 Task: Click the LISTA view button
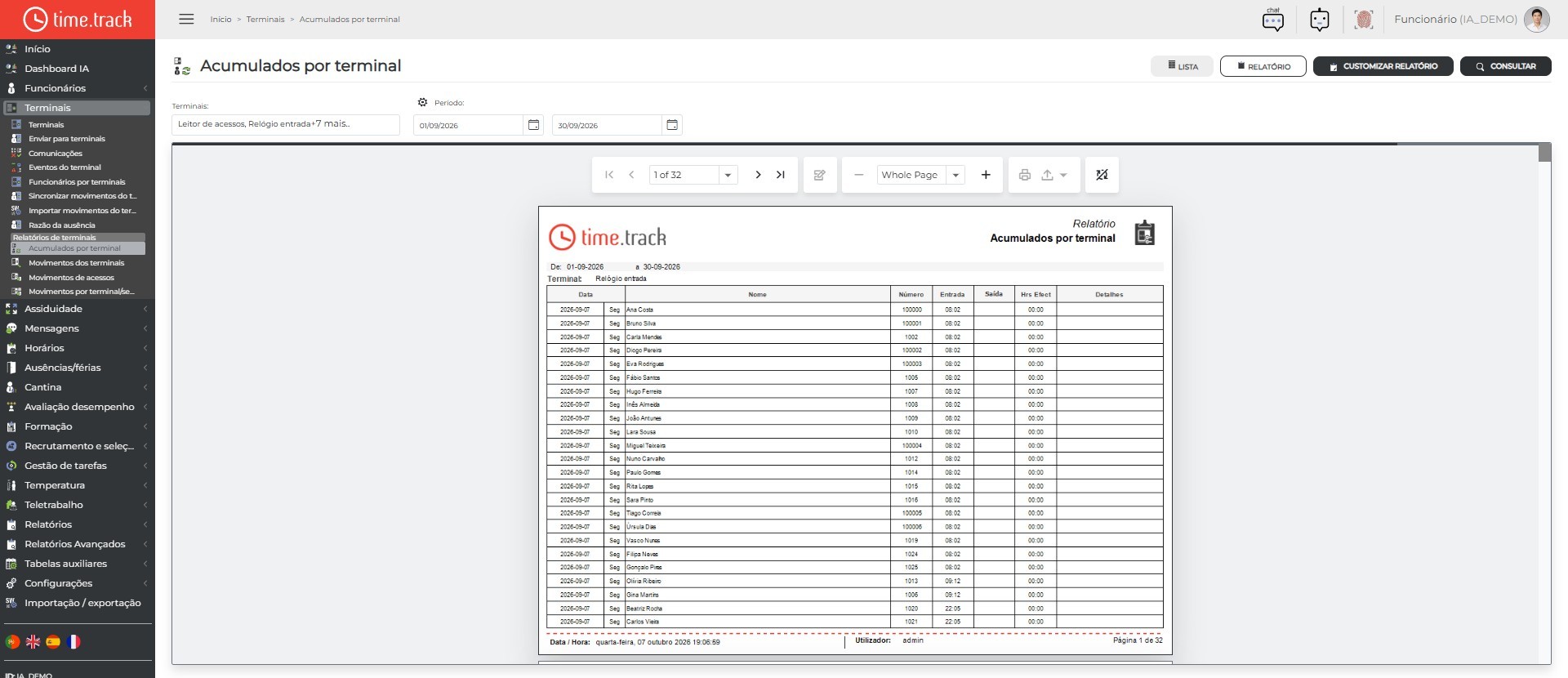(x=1183, y=66)
